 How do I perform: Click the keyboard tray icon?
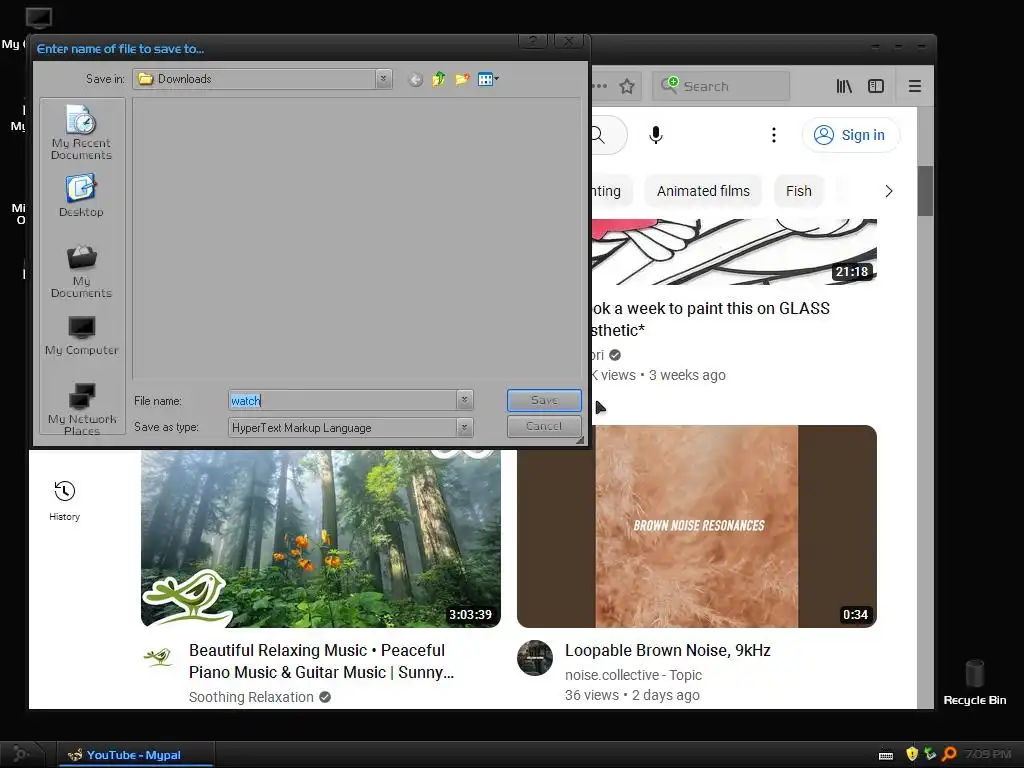coord(886,755)
